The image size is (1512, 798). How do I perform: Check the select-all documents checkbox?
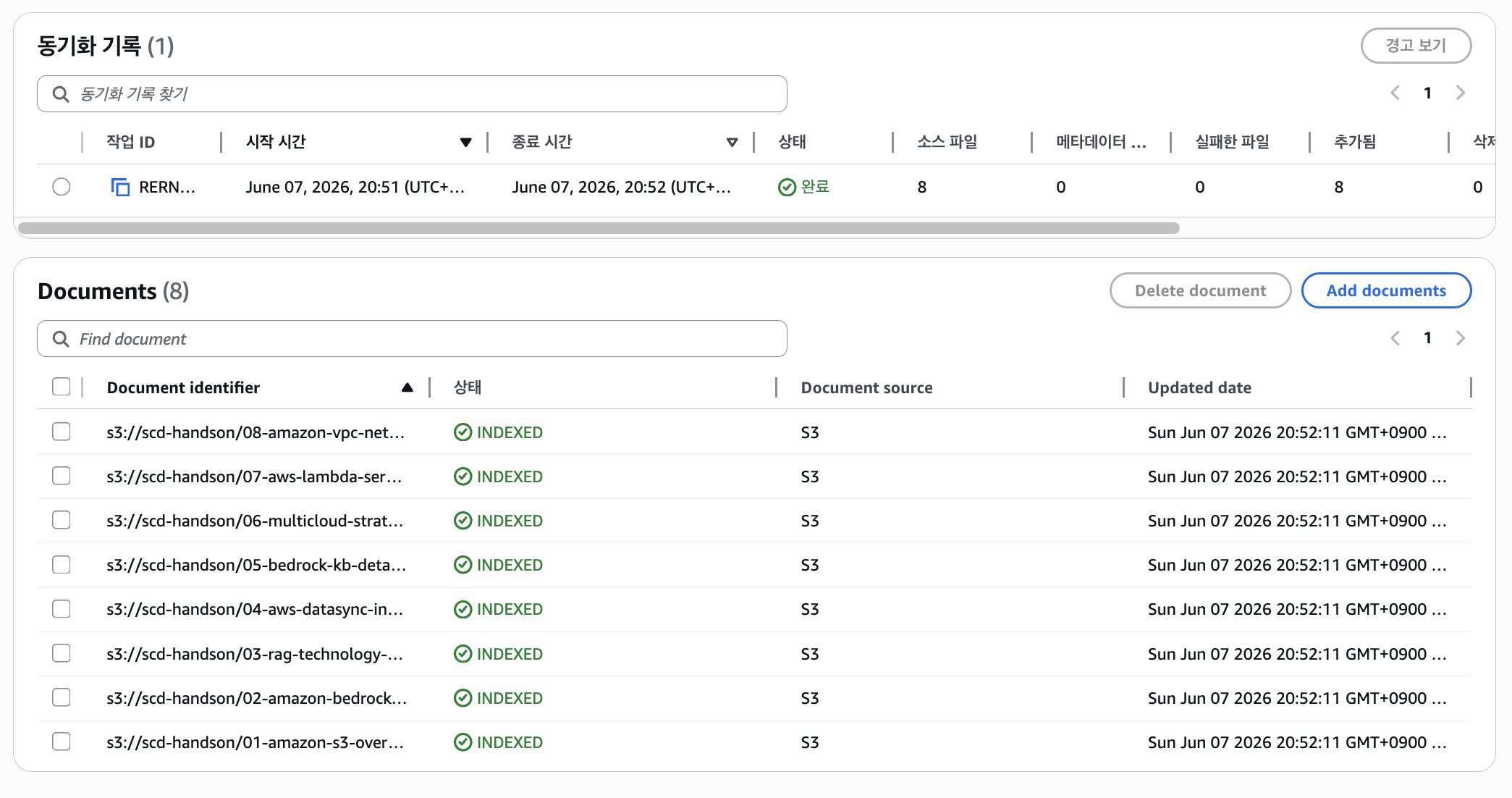[x=62, y=387]
